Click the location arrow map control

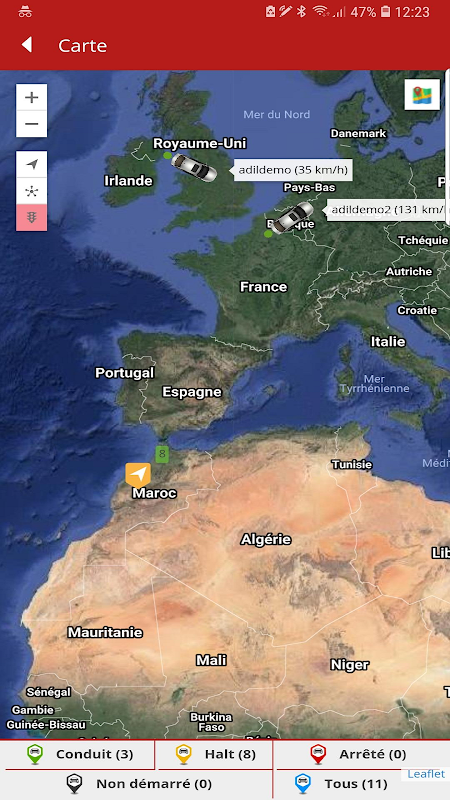(x=32, y=164)
